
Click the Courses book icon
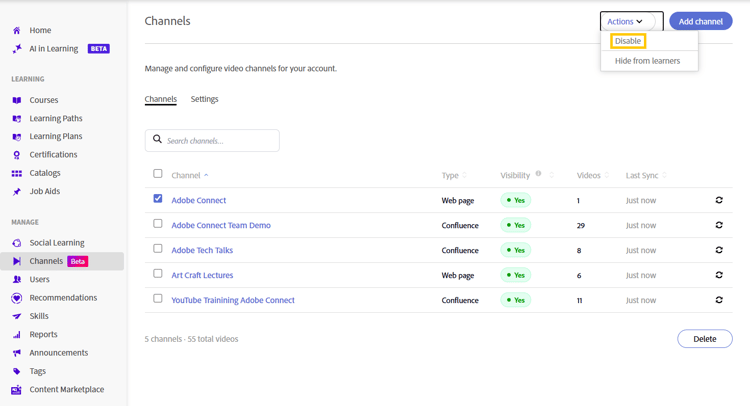[17, 100]
